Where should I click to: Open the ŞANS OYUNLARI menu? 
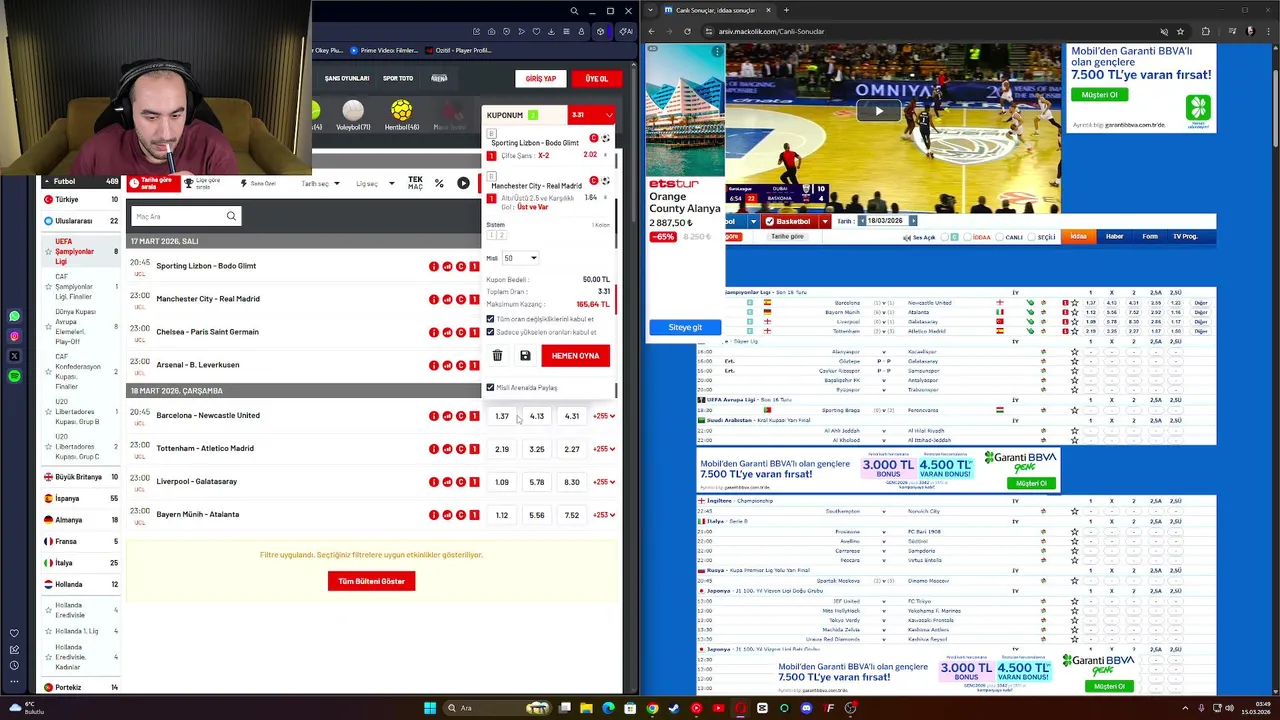(347, 79)
